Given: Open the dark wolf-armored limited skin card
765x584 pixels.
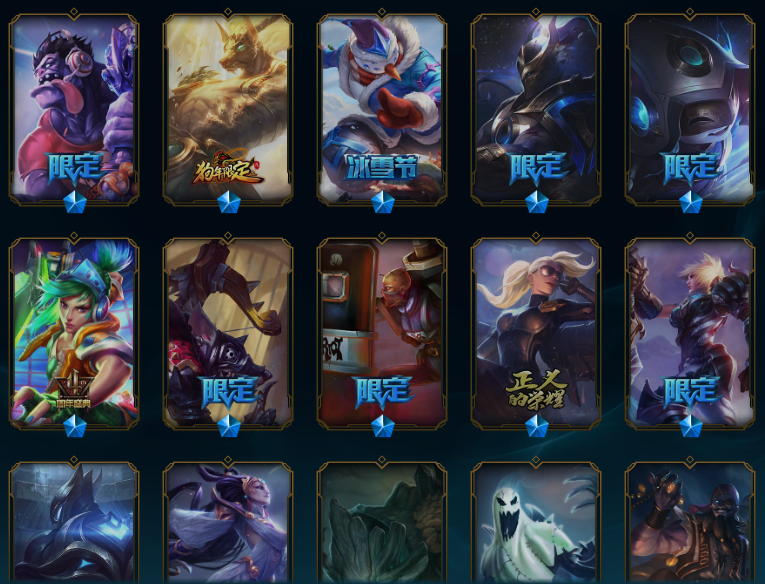Looking at the screenshot, I should point(228,334).
